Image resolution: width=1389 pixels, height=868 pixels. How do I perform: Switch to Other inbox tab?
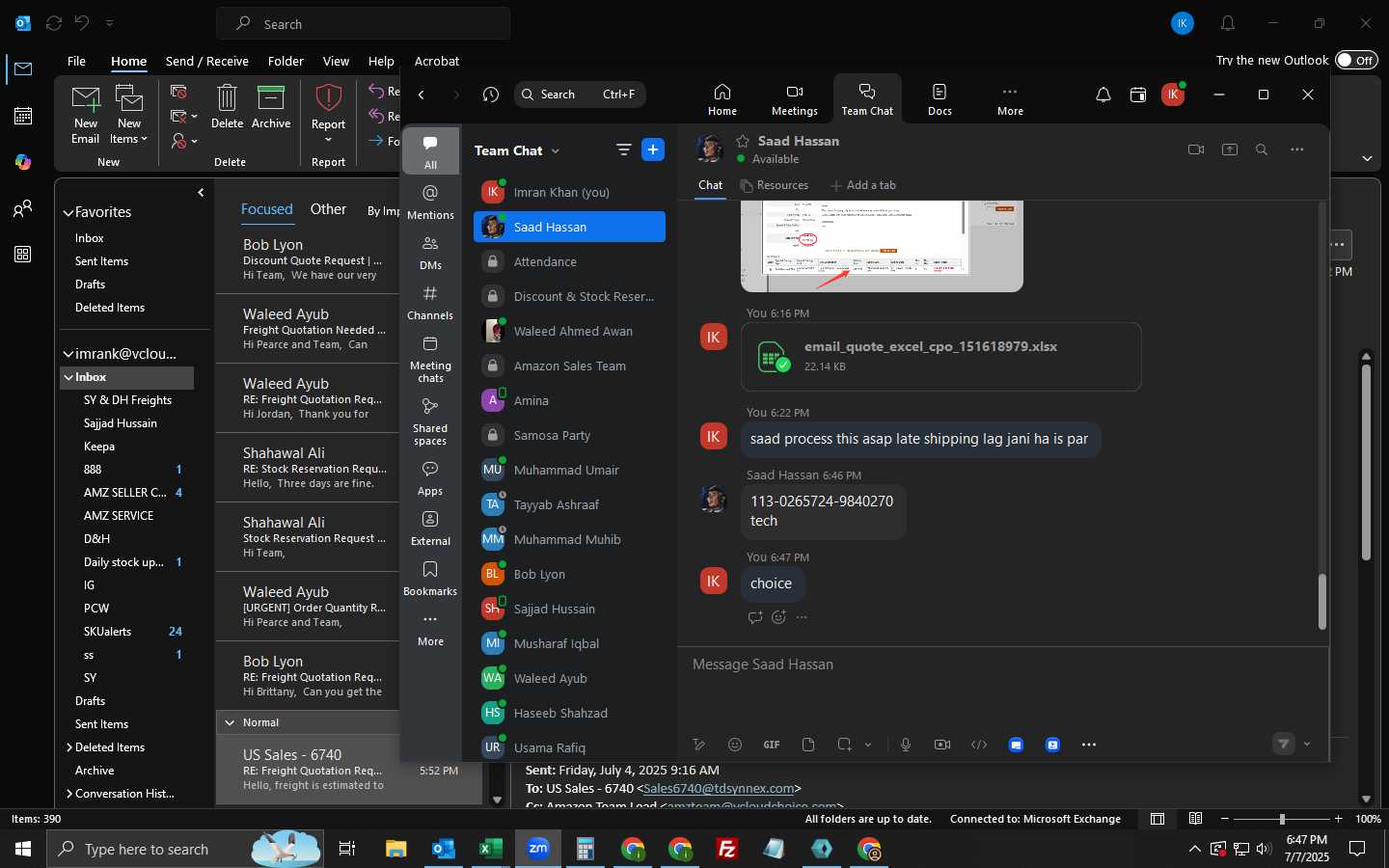(x=328, y=209)
